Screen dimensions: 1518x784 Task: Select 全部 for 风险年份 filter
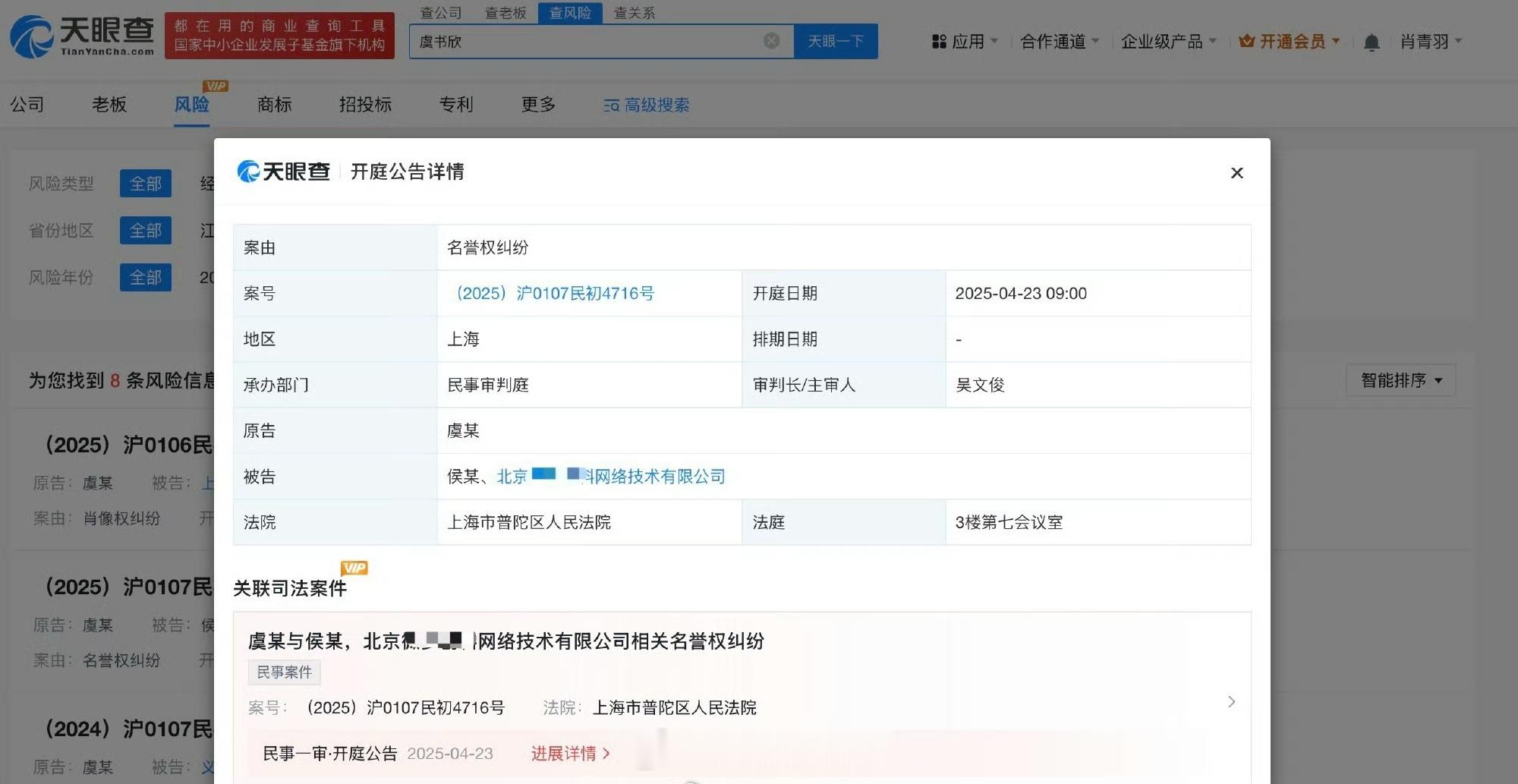(x=146, y=278)
